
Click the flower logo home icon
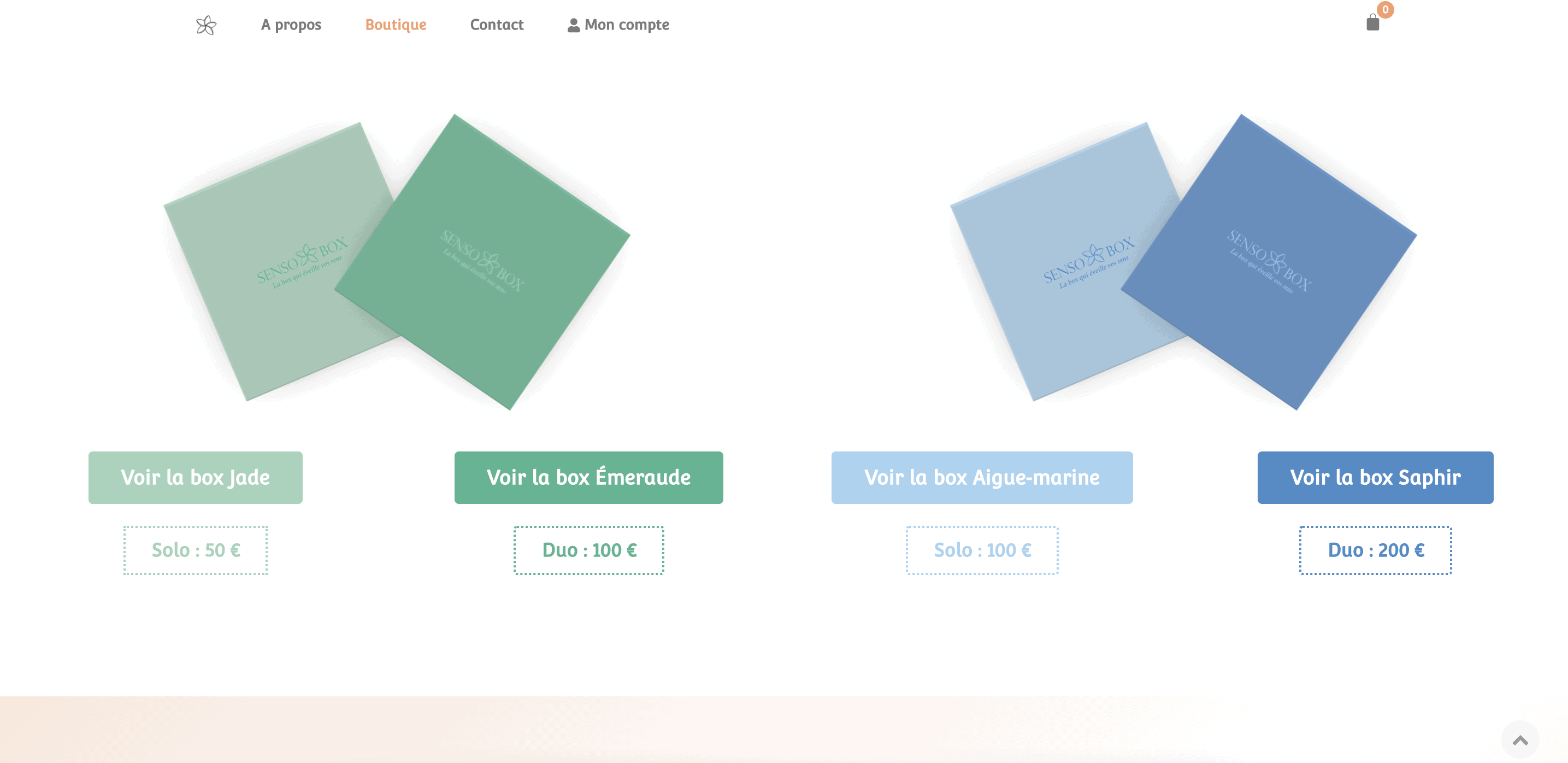click(x=207, y=25)
